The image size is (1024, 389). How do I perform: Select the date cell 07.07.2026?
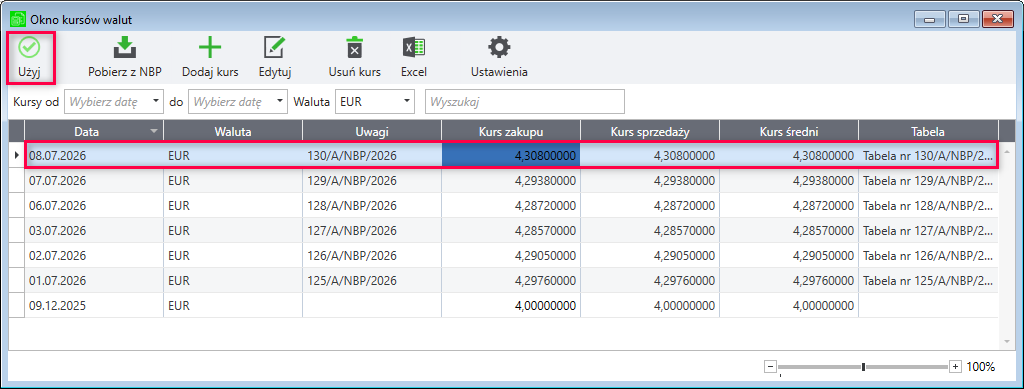click(x=94, y=181)
